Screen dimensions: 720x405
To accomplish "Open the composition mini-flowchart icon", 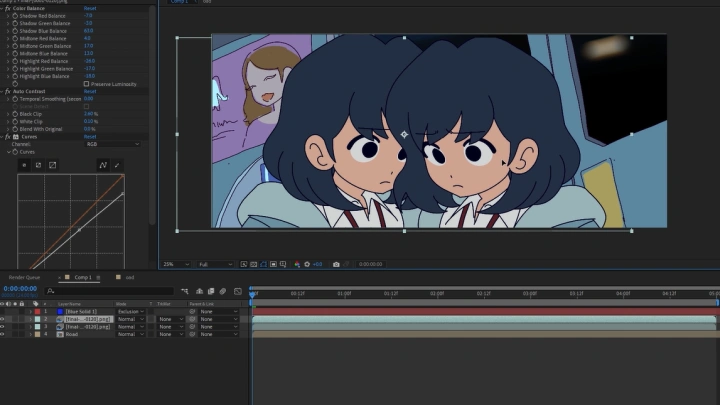I will pos(185,291).
